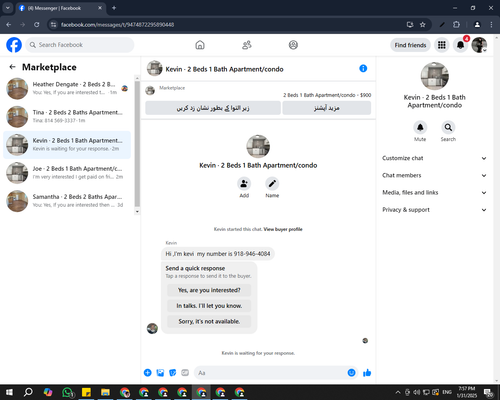Image resolution: width=500 pixels, height=400 pixels.
Task: Open taskbar search magnifier
Action: pyautogui.click(x=28, y=392)
